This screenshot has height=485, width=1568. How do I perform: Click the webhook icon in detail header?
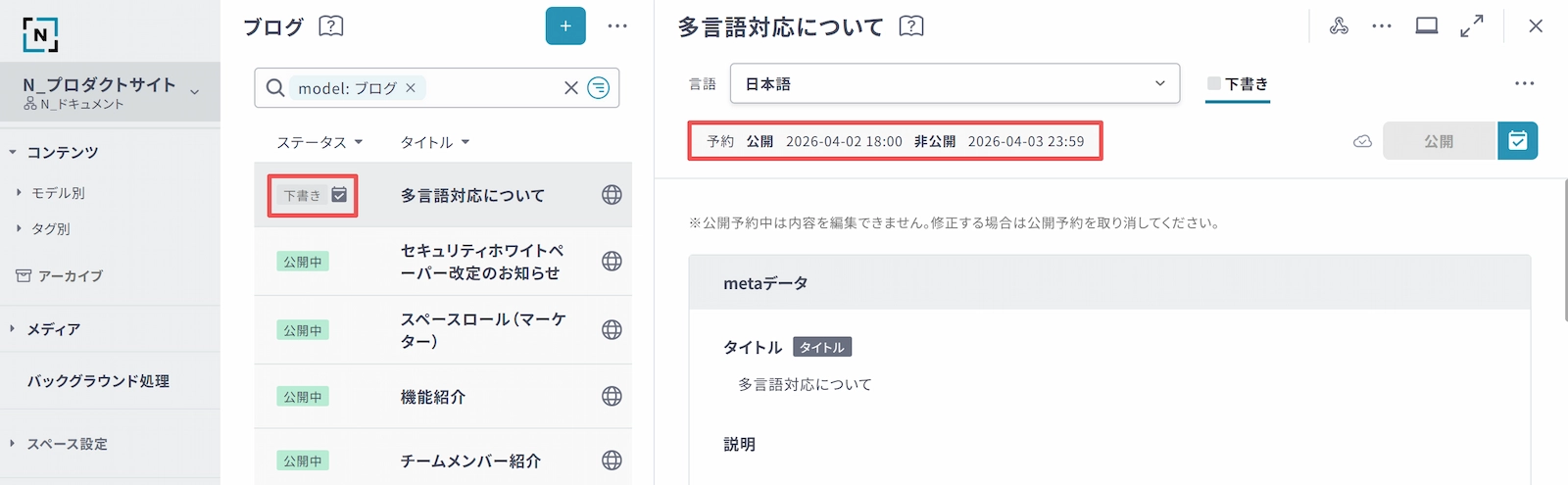pyautogui.click(x=1339, y=26)
